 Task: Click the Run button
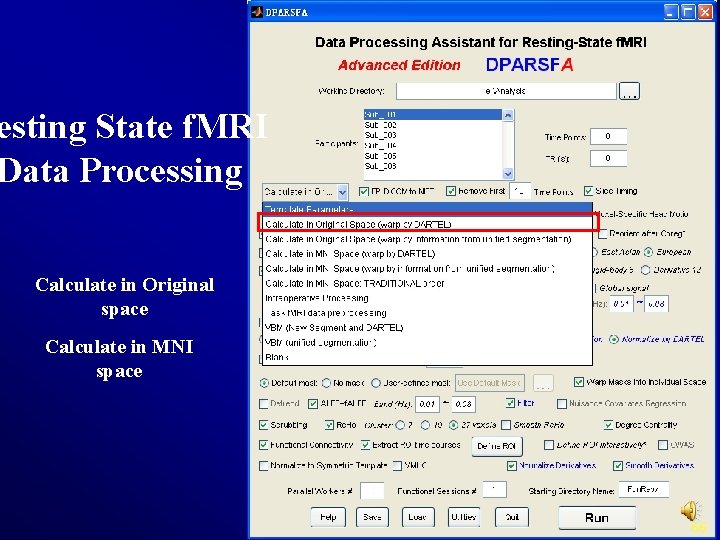(x=597, y=518)
